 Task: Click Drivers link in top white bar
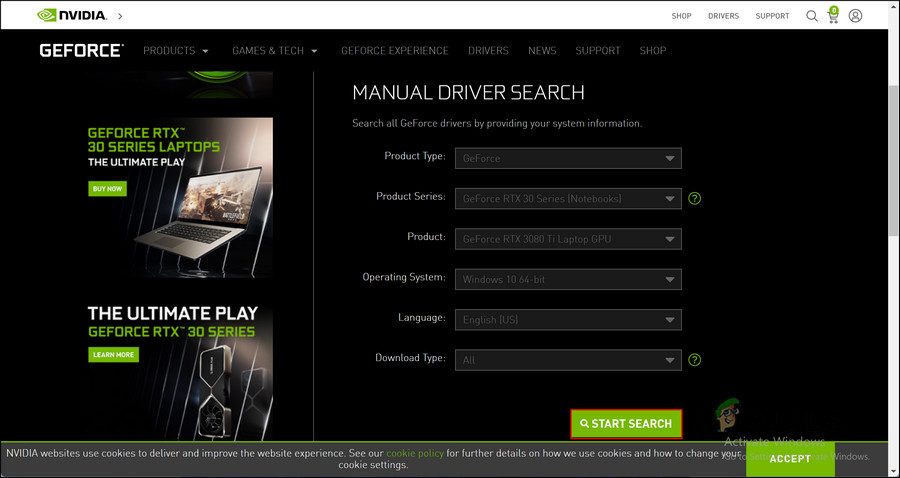[723, 16]
